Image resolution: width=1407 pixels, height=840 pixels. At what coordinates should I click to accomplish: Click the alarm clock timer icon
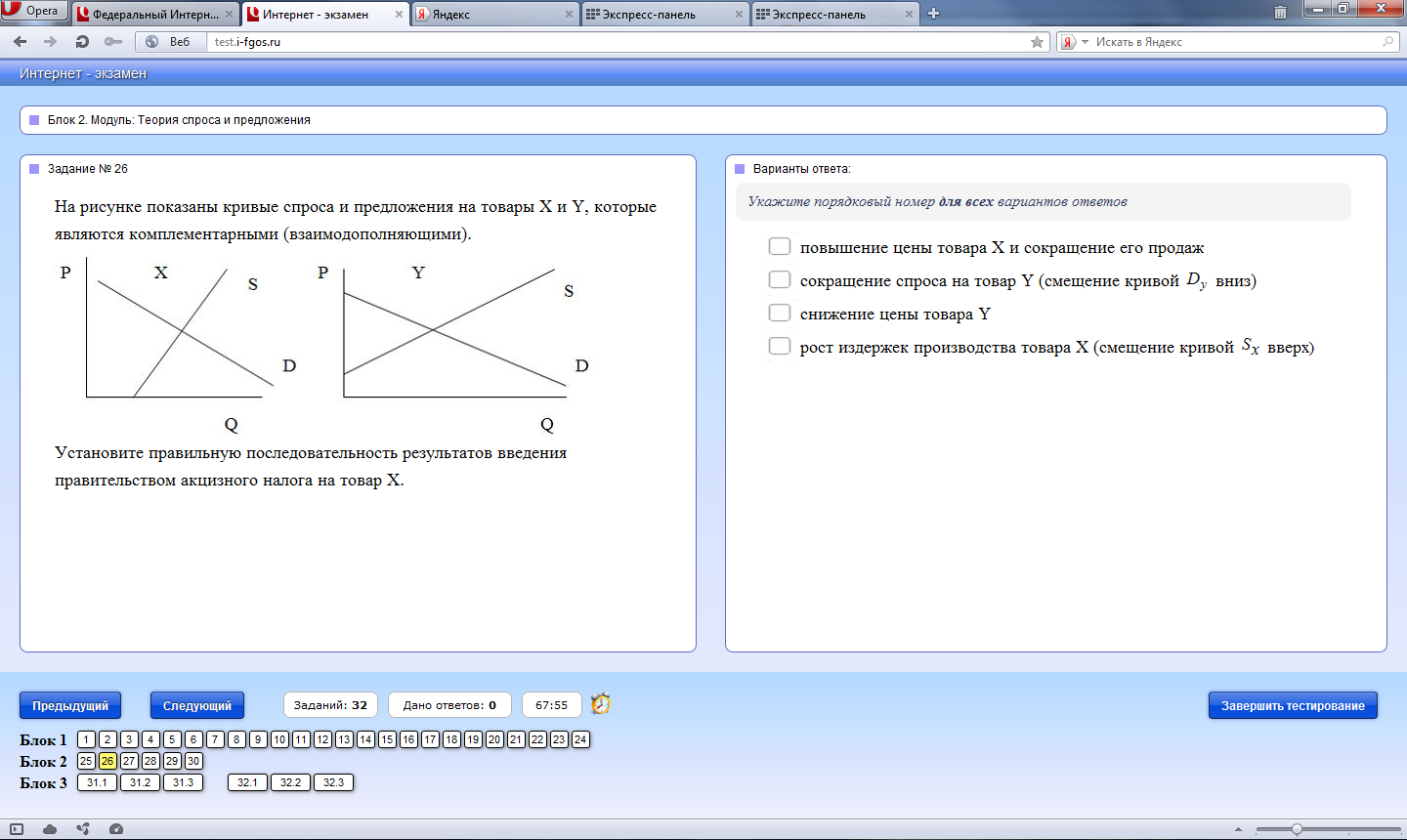pos(601,704)
